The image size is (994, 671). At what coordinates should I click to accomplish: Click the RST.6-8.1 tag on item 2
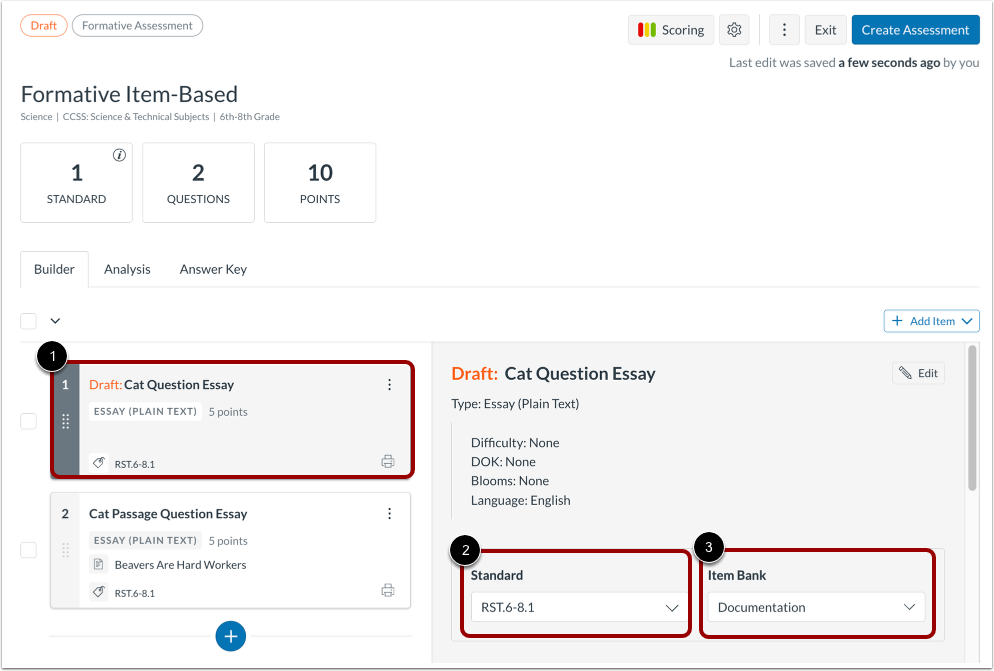(134, 593)
